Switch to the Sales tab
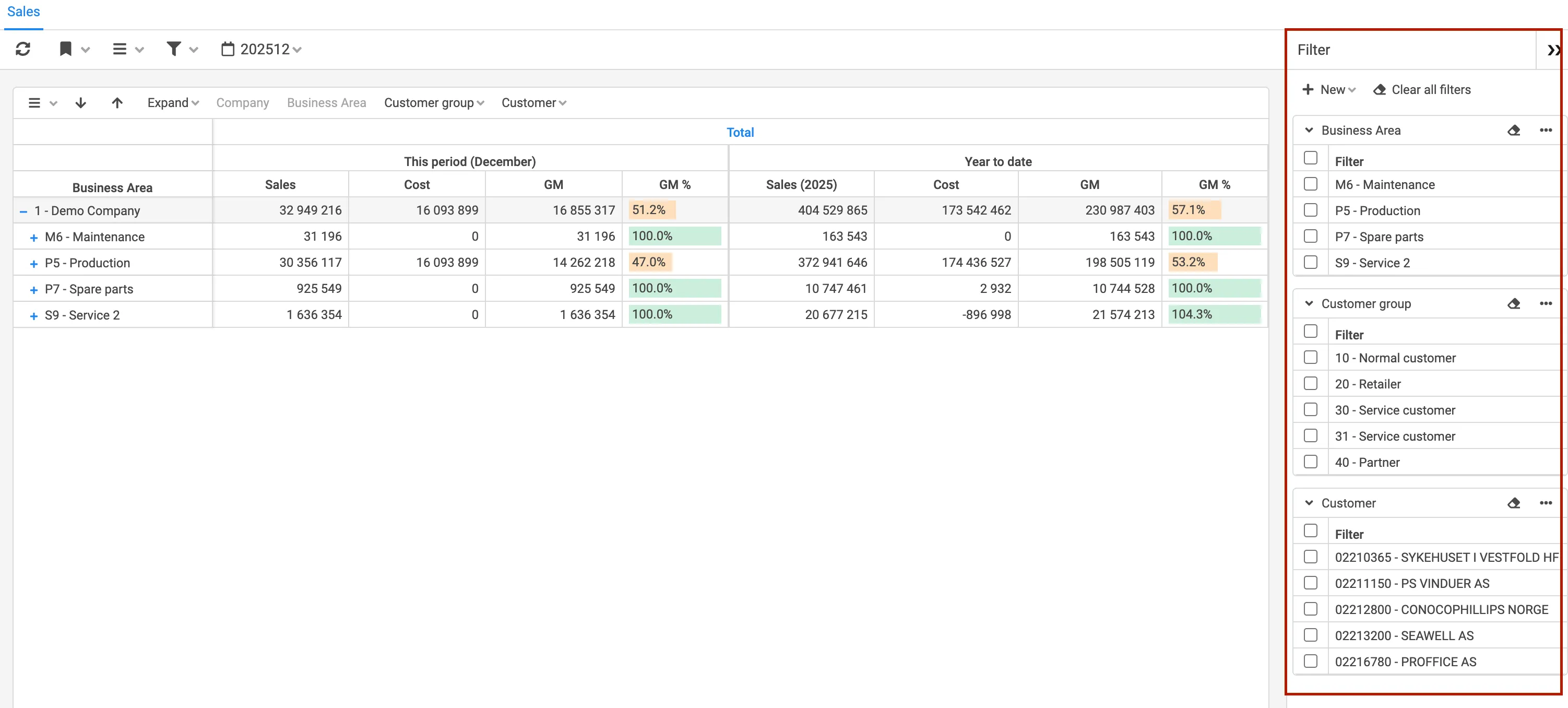This screenshot has width=1568, height=708. coord(22,11)
